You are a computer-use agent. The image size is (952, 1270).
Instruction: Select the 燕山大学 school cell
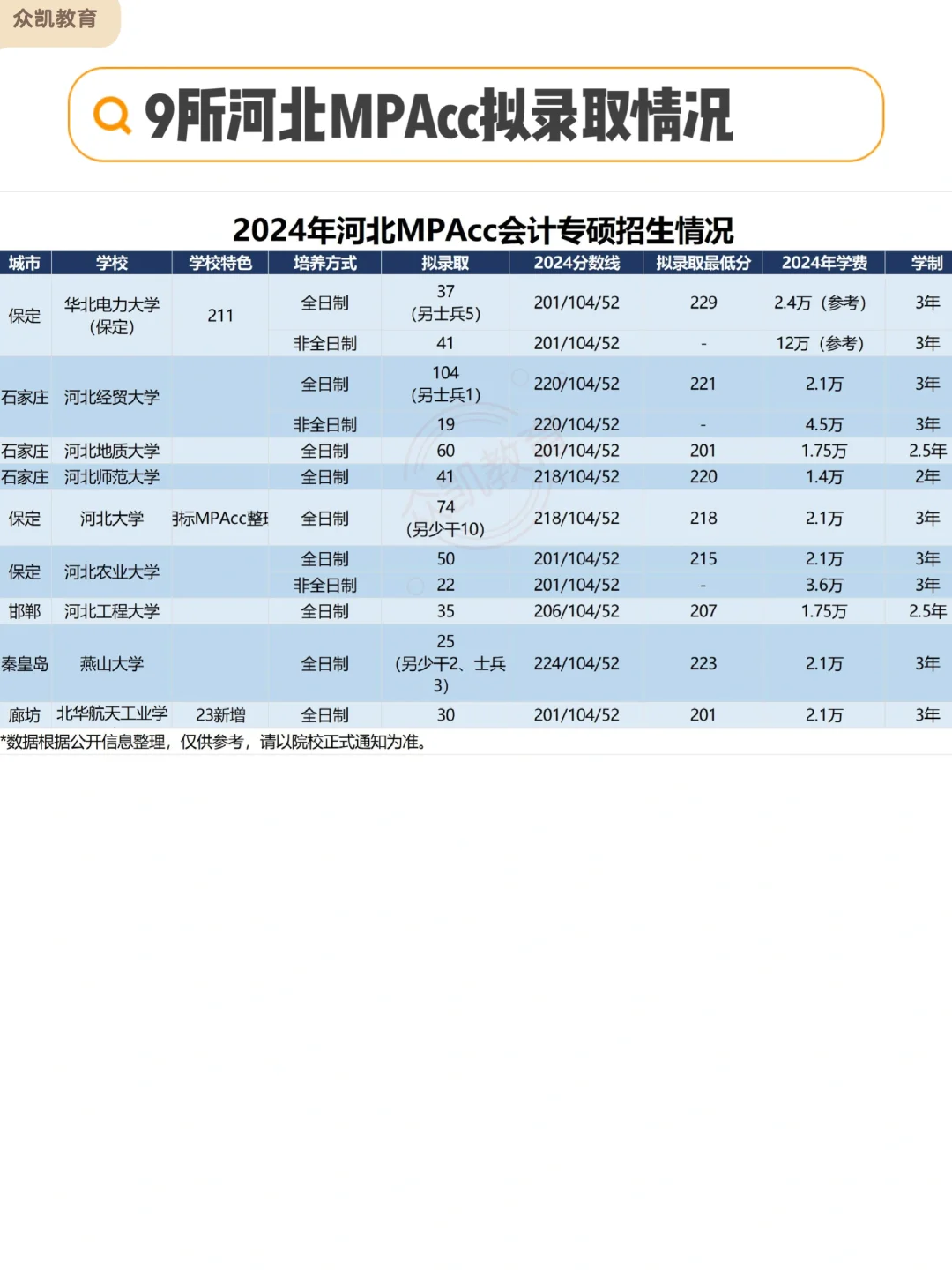pos(112,663)
